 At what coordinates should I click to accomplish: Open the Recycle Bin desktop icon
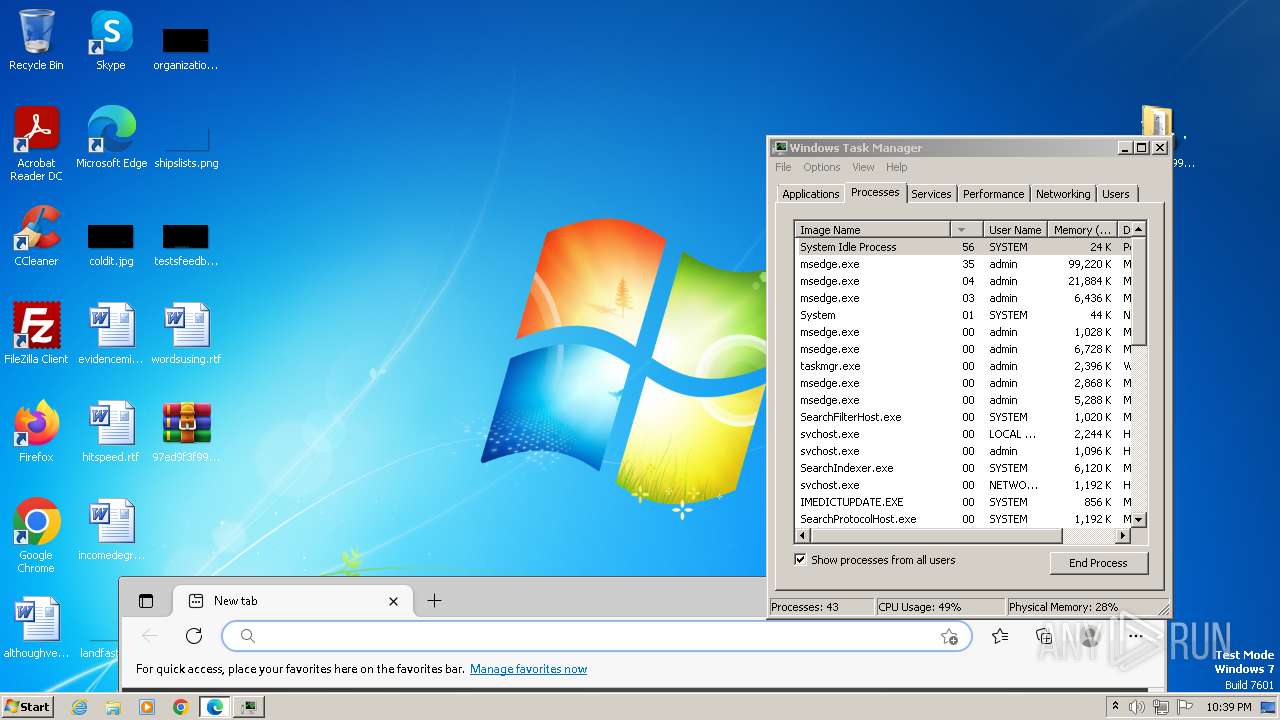pyautogui.click(x=37, y=40)
